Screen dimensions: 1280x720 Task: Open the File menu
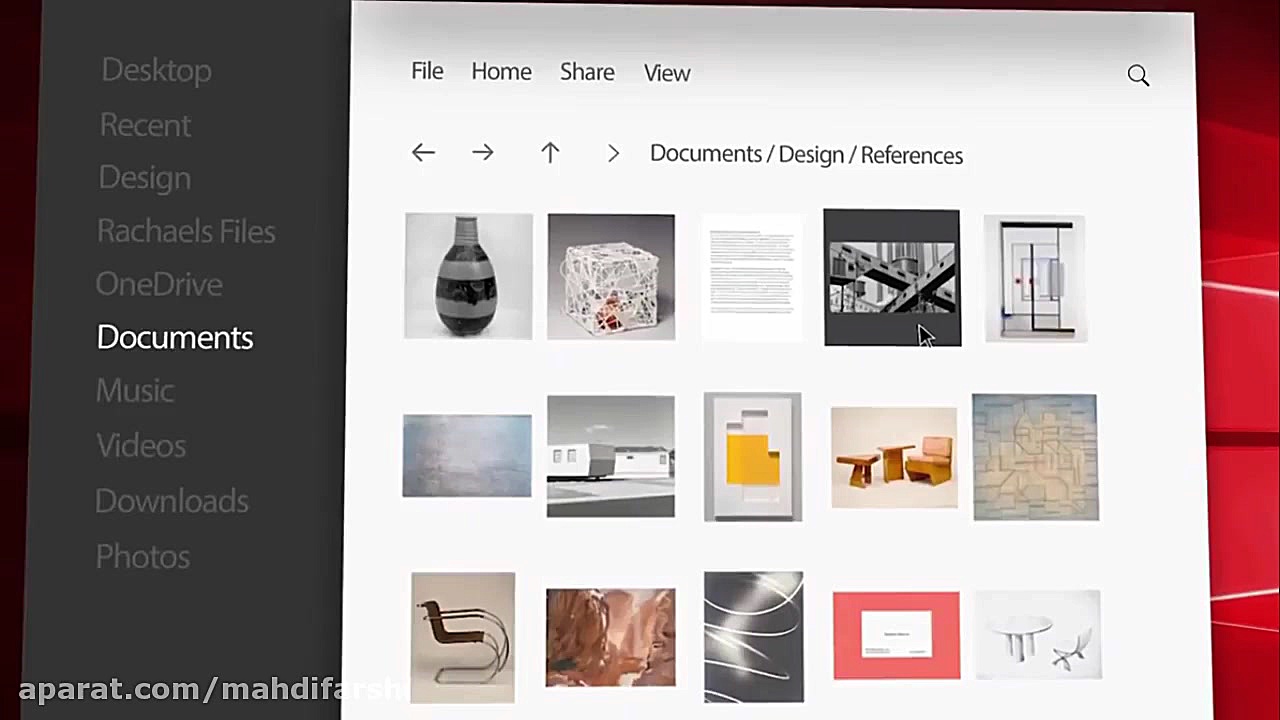coord(427,71)
